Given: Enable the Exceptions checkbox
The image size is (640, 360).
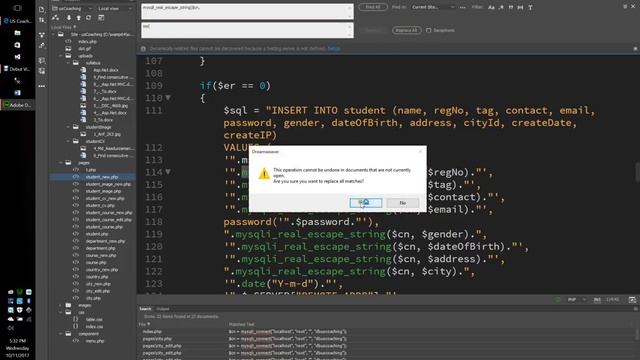Looking at the screenshot, I should point(428,30).
